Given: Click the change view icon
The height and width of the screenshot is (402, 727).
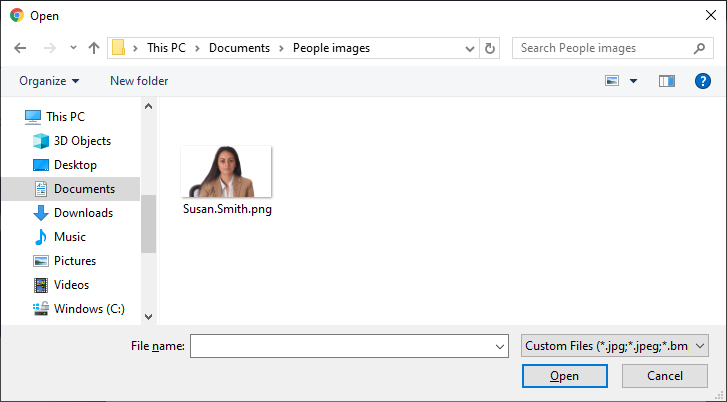Looking at the screenshot, I should coord(612,81).
